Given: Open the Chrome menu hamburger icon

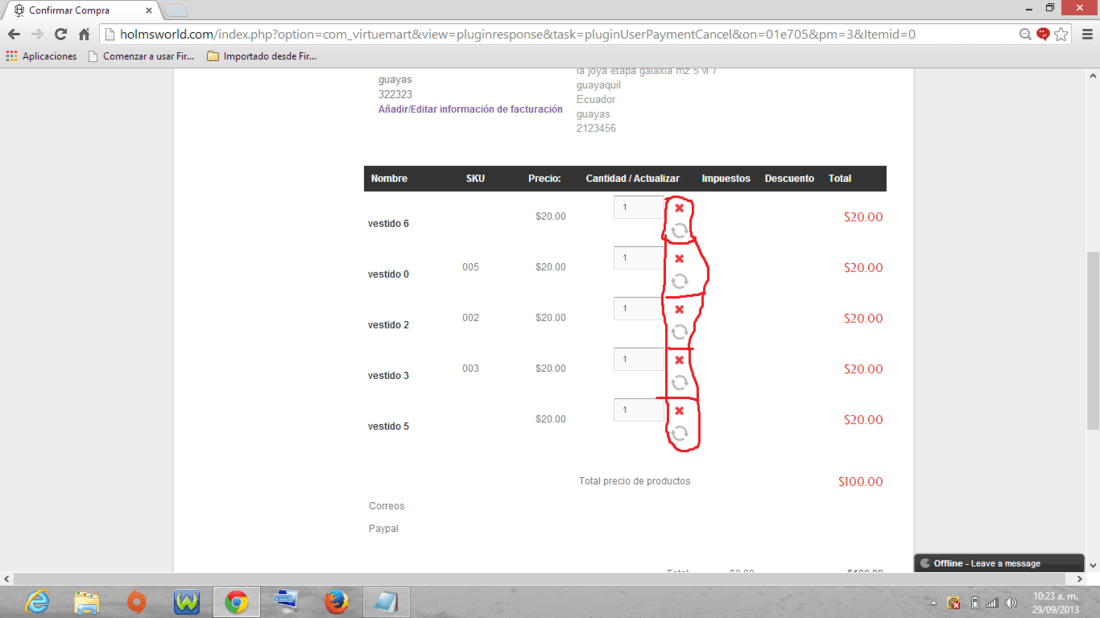Looking at the screenshot, I should (x=1087, y=34).
